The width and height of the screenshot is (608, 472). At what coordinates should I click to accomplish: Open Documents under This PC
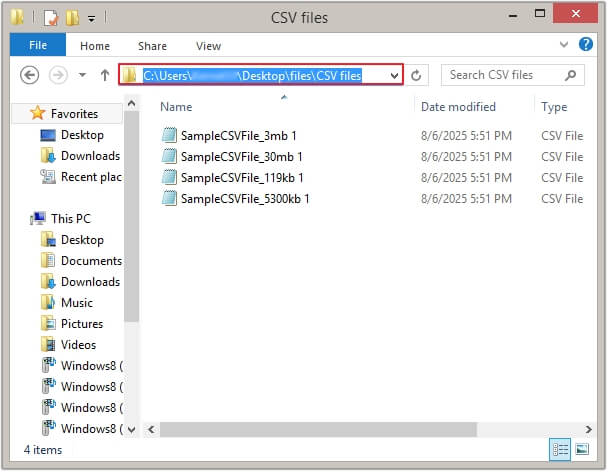[92, 261]
